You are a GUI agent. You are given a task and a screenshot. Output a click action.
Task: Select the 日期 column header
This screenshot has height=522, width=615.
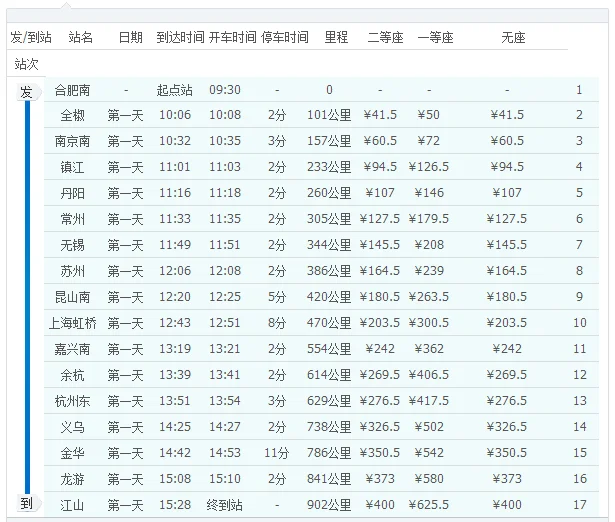pyautogui.click(x=131, y=37)
